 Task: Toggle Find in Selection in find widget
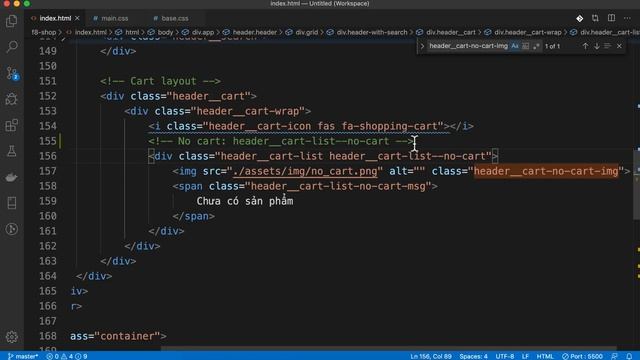608,46
